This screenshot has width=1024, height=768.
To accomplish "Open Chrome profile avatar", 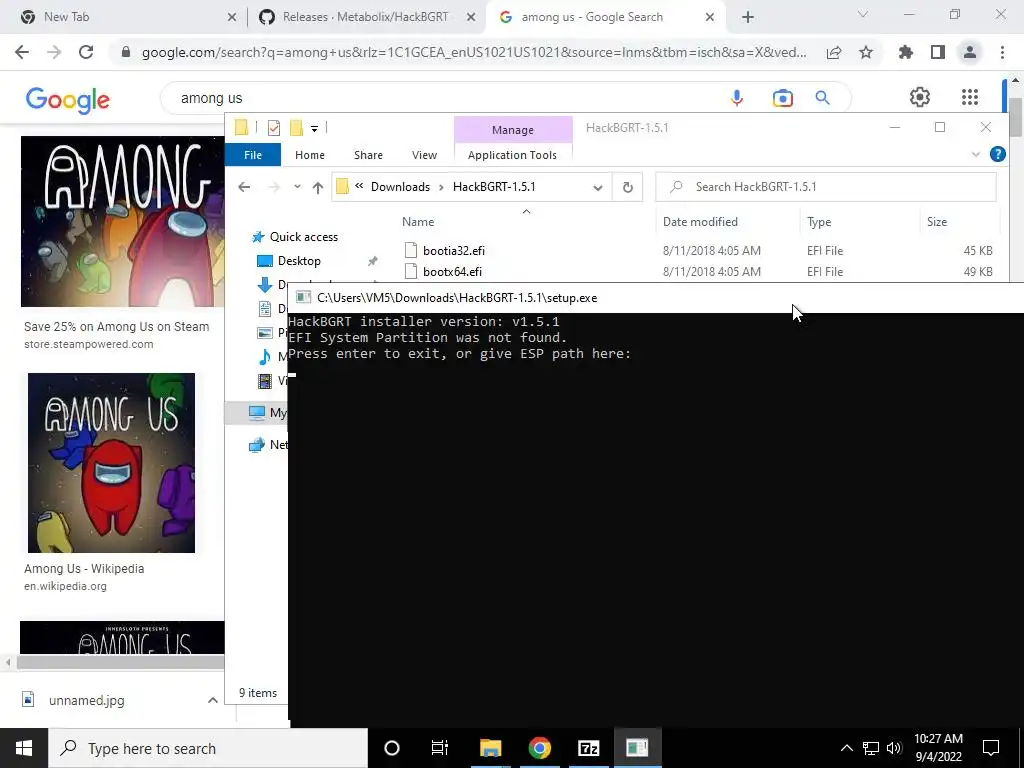I will [x=970, y=52].
